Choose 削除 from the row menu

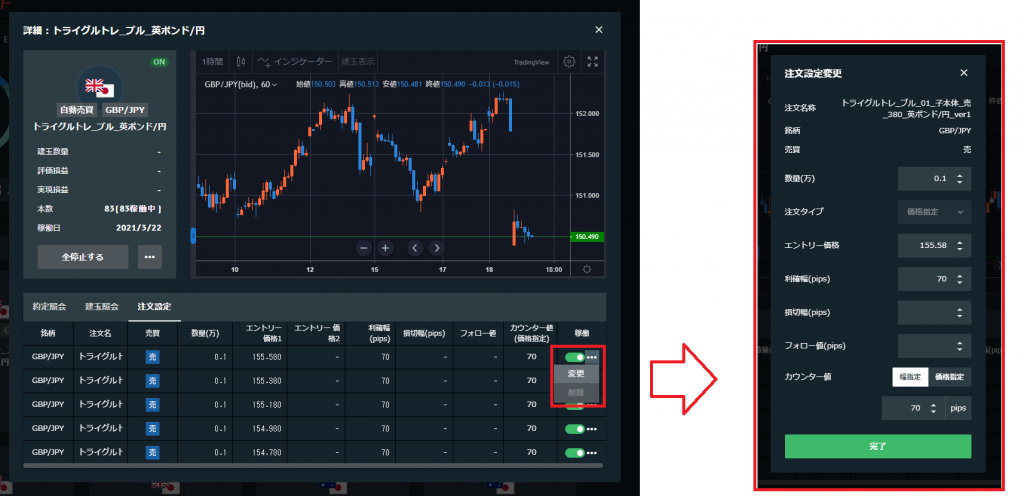pyautogui.click(x=576, y=392)
